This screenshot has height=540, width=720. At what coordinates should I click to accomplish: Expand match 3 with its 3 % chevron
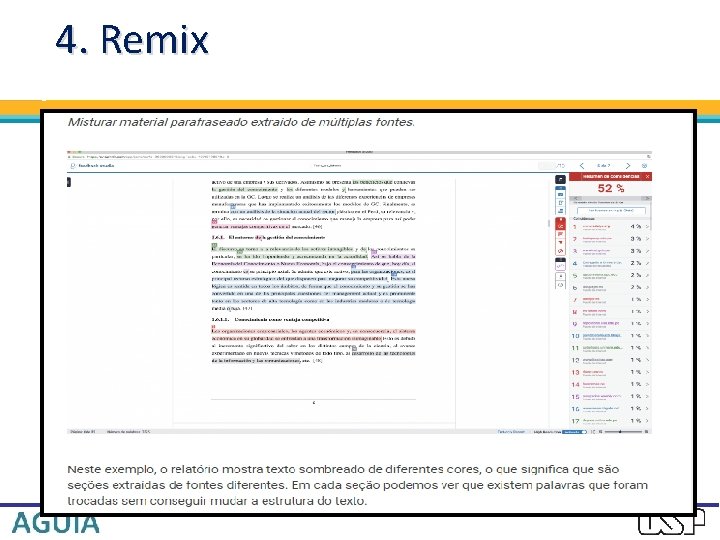point(647,251)
